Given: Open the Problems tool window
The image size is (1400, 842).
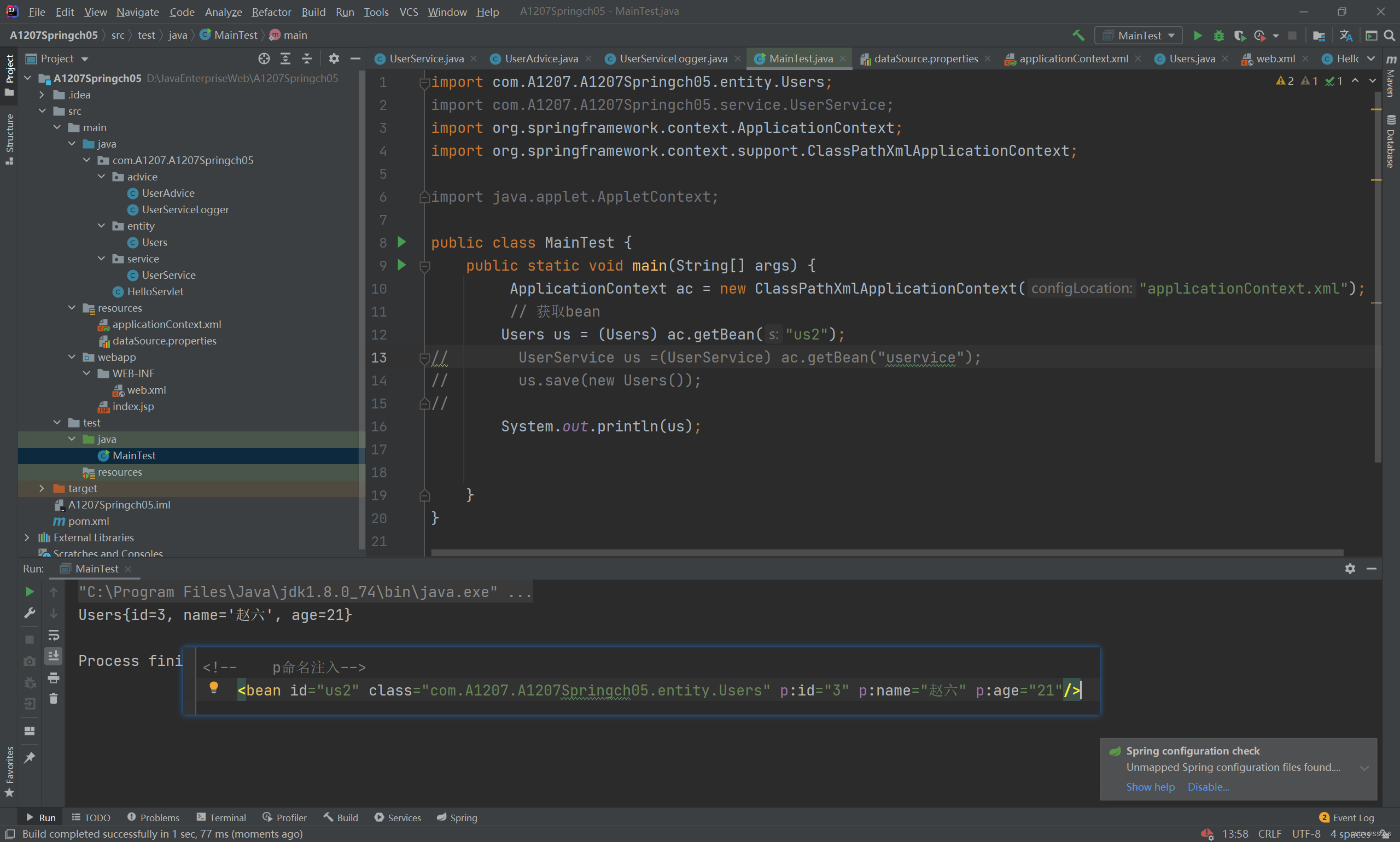Looking at the screenshot, I should coord(153,817).
